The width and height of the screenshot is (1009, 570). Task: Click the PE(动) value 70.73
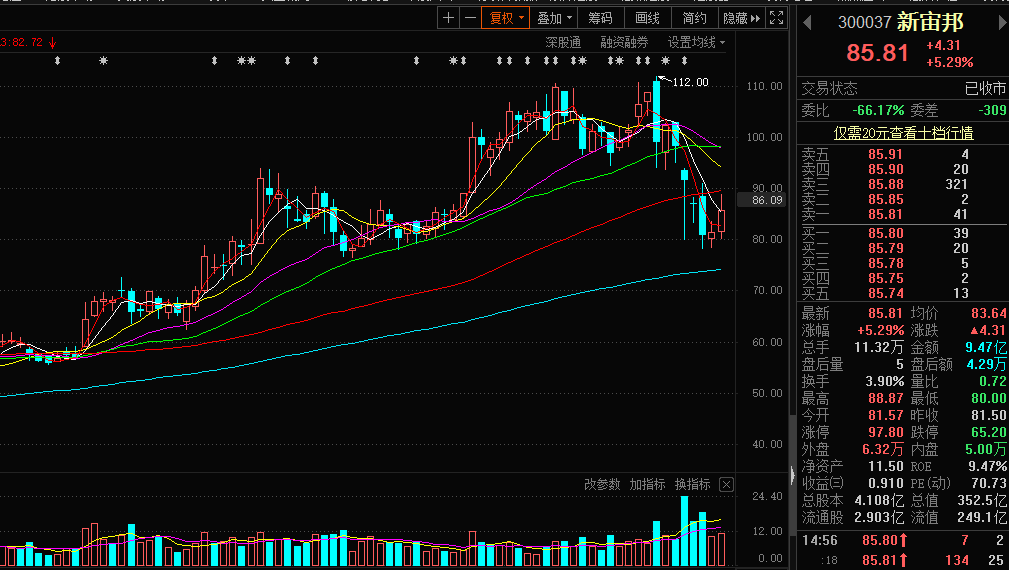[x=988, y=483]
